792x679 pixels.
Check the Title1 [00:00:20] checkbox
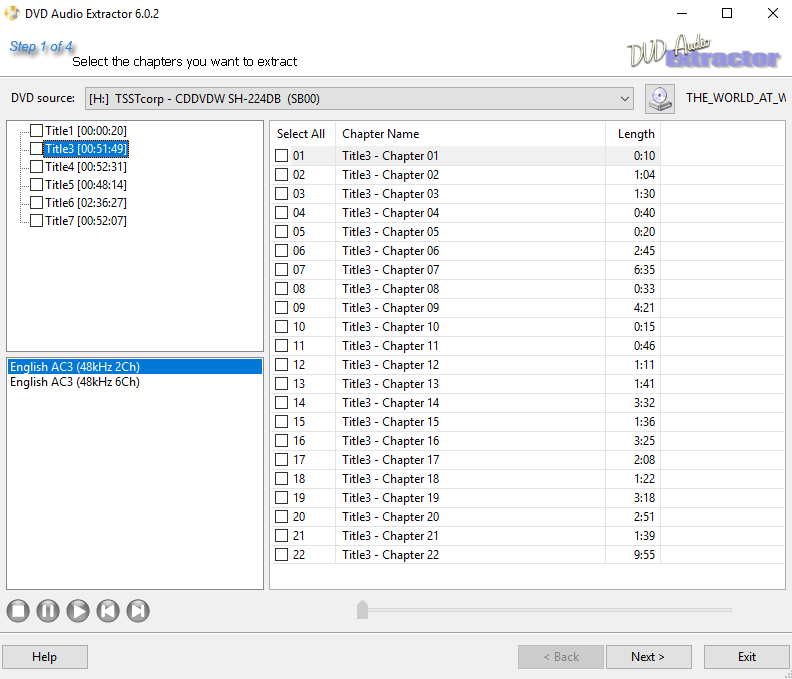36,131
